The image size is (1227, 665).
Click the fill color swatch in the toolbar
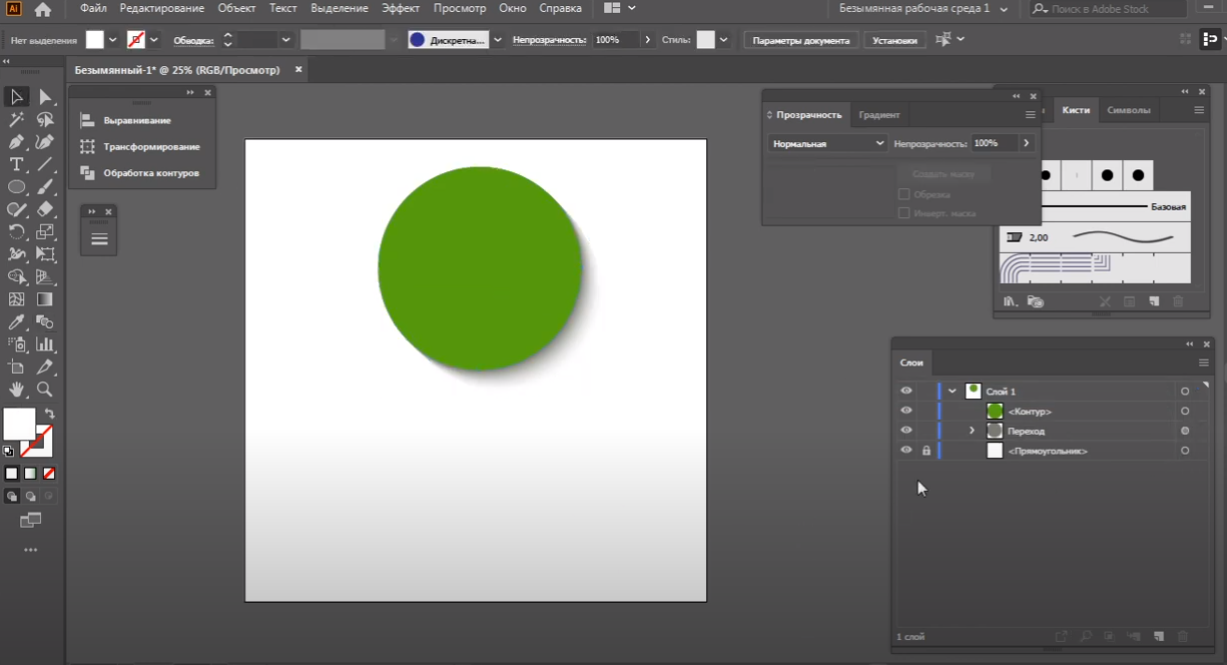19,424
